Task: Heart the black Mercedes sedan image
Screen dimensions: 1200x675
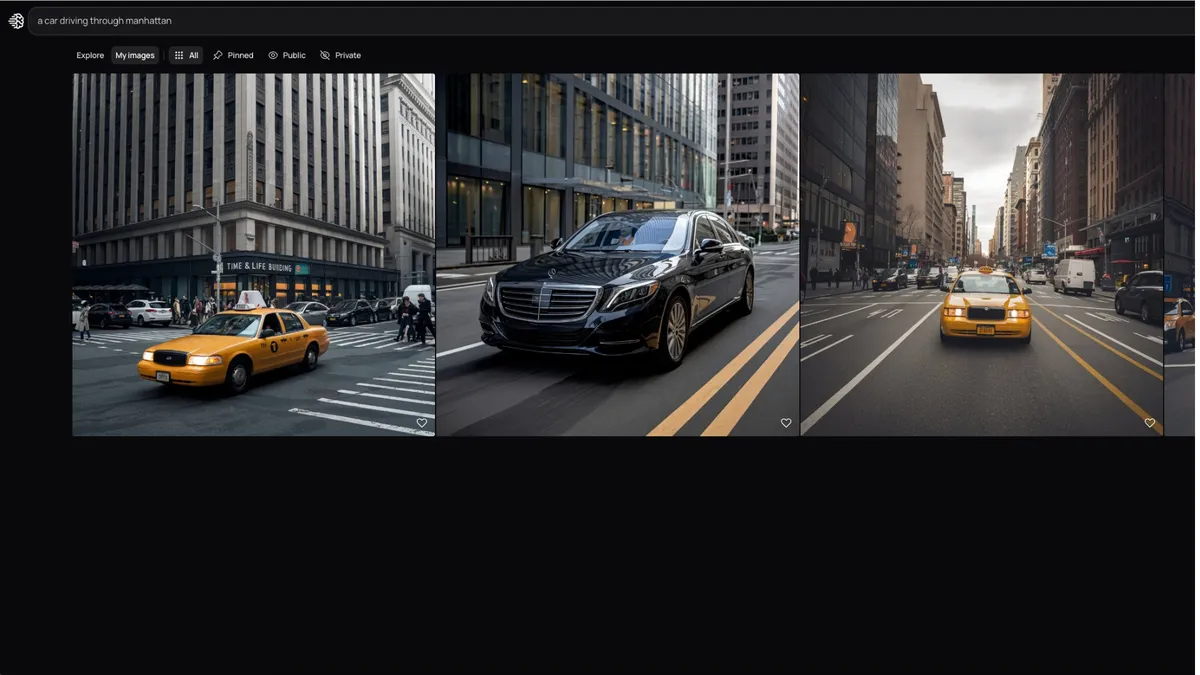Action: (x=786, y=423)
